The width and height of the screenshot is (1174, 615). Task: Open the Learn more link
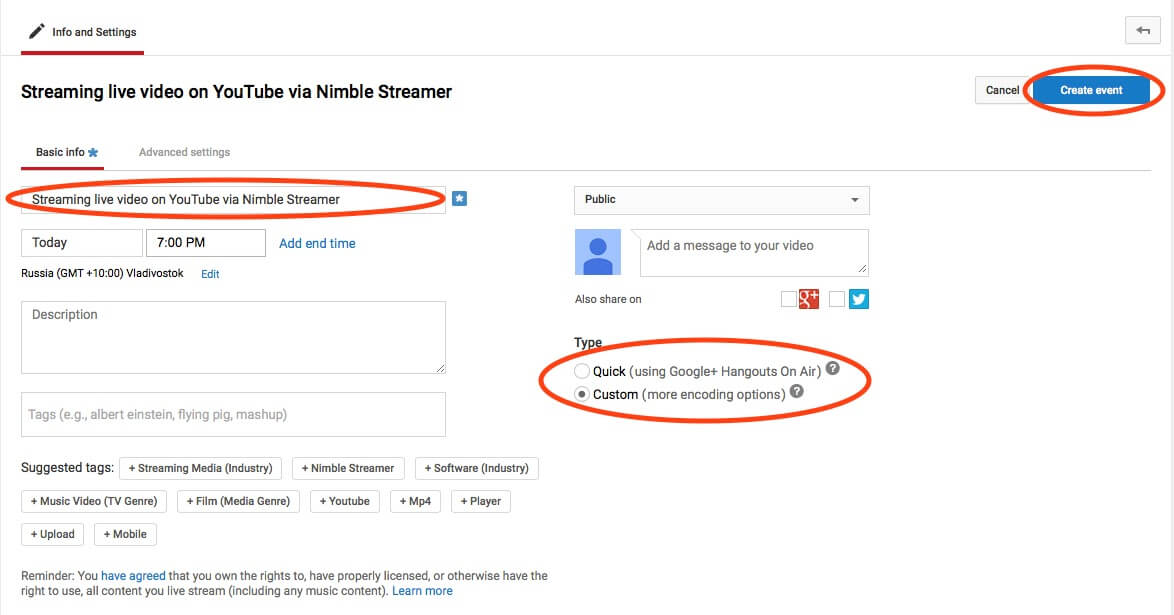tap(422, 591)
